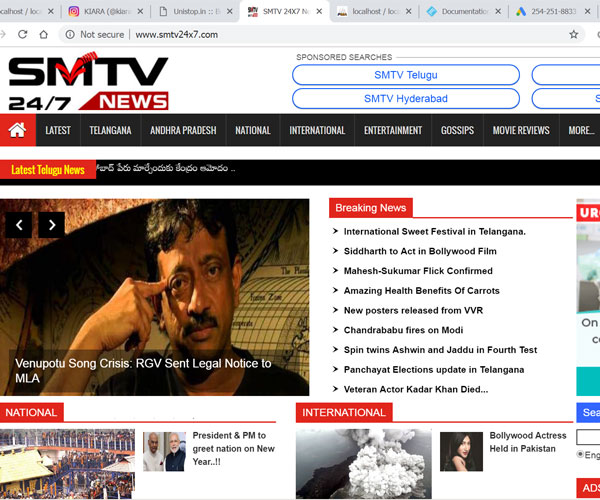Open President & PM to greet nation story
This screenshot has height=500, width=600.
[233, 448]
